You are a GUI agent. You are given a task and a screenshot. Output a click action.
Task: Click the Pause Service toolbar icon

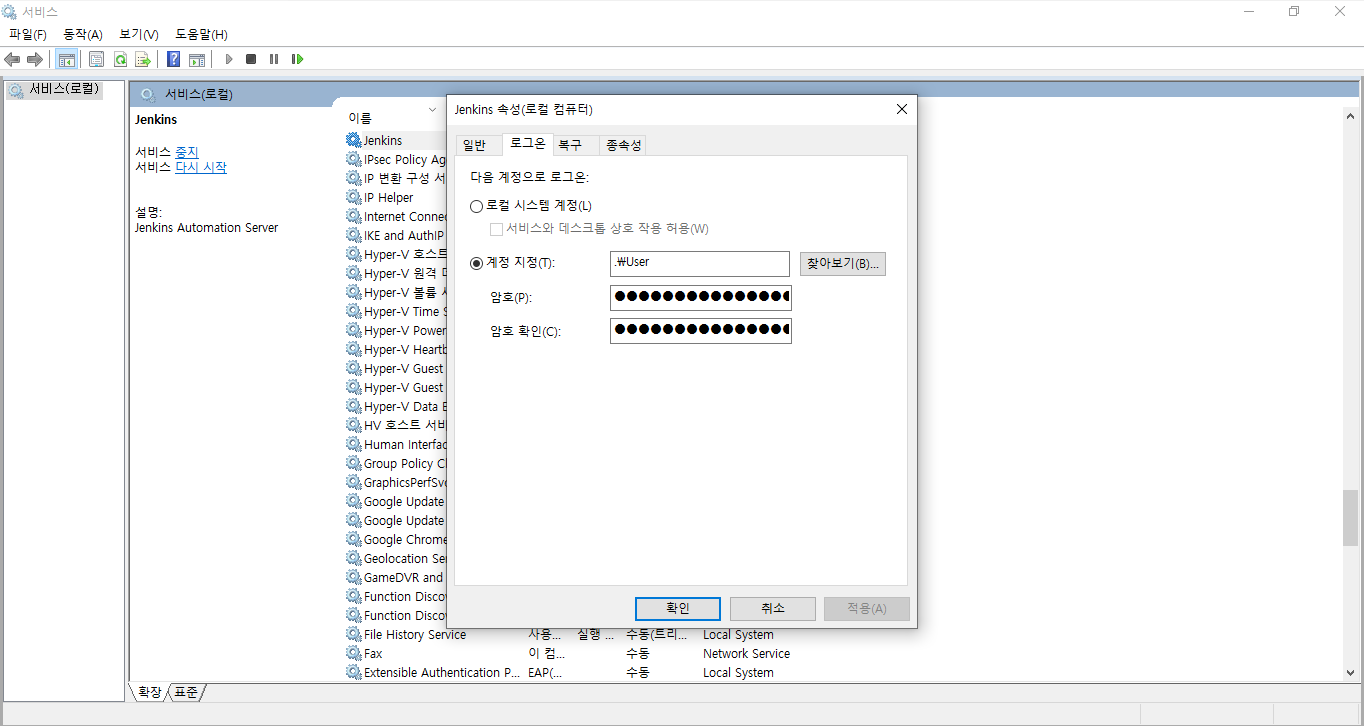click(274, 59)
